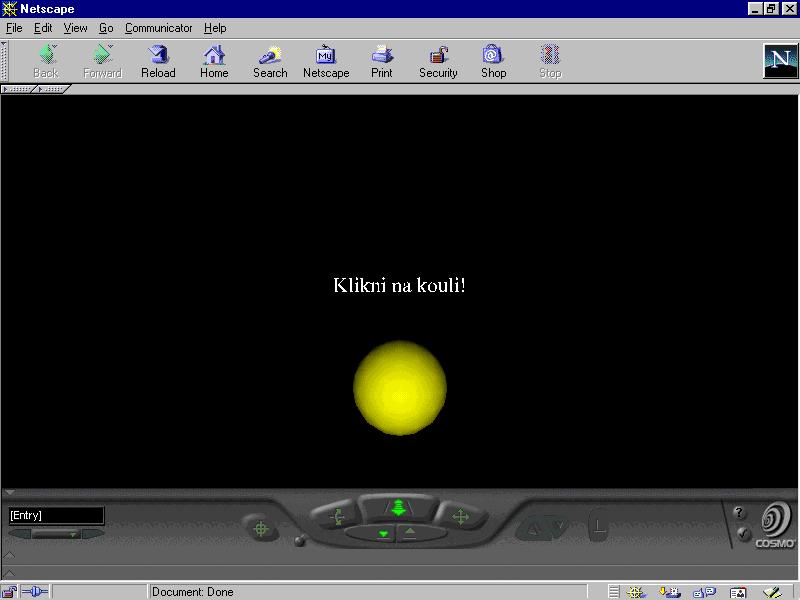This screenshot has height=600, width=800.
Task: Expand the lower Cosmo console arrow
Action: (9, 573)
